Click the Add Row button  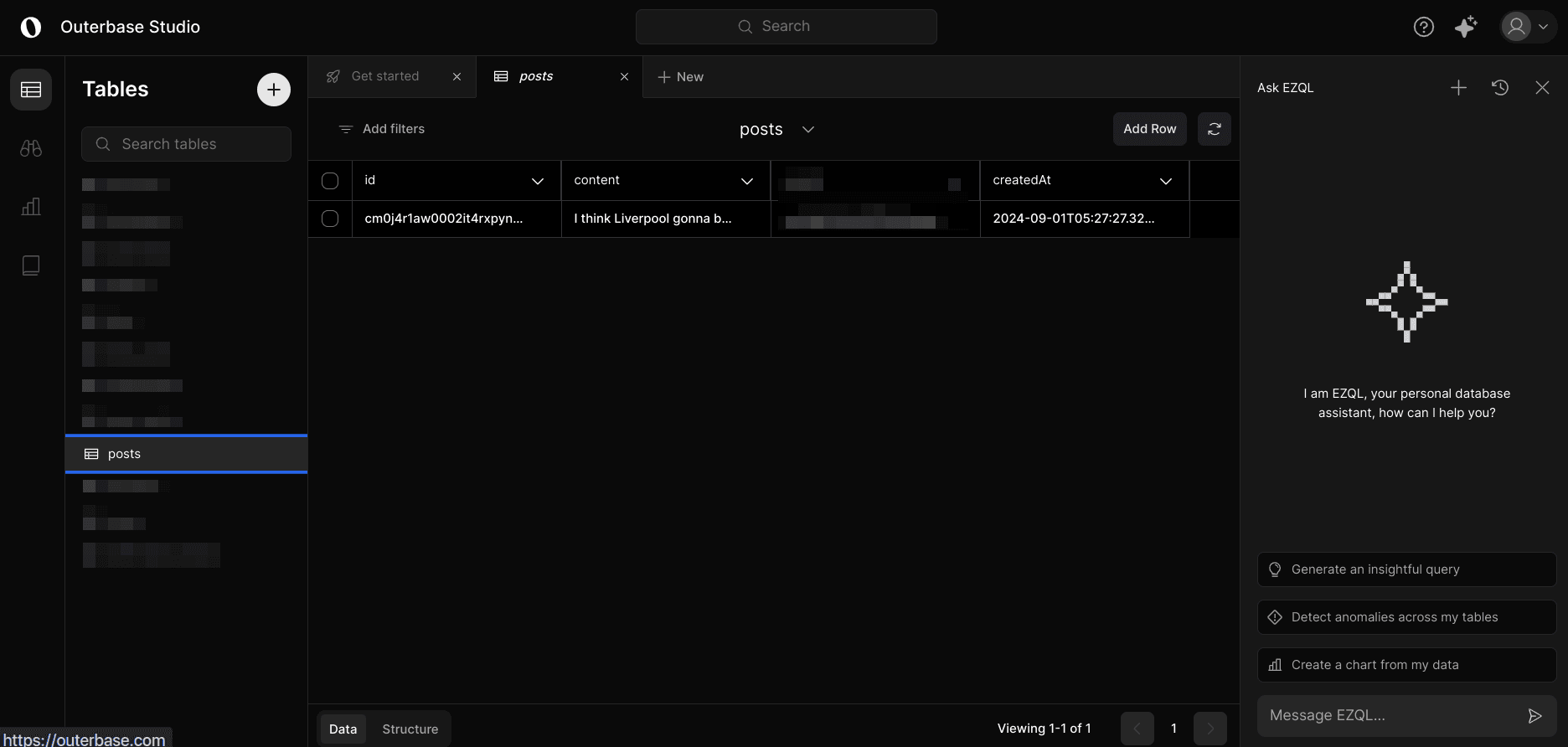click(1150, 129)
